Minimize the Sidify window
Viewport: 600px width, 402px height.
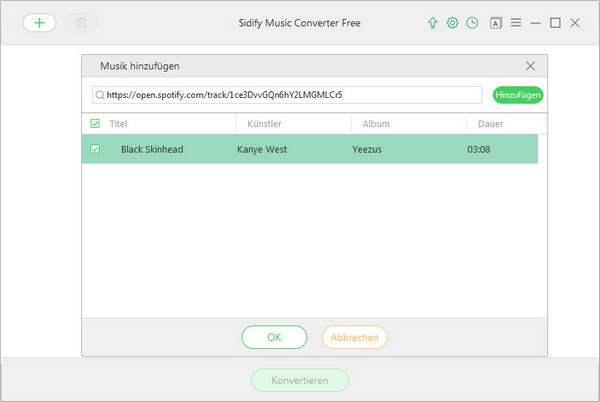pos(536,23)
